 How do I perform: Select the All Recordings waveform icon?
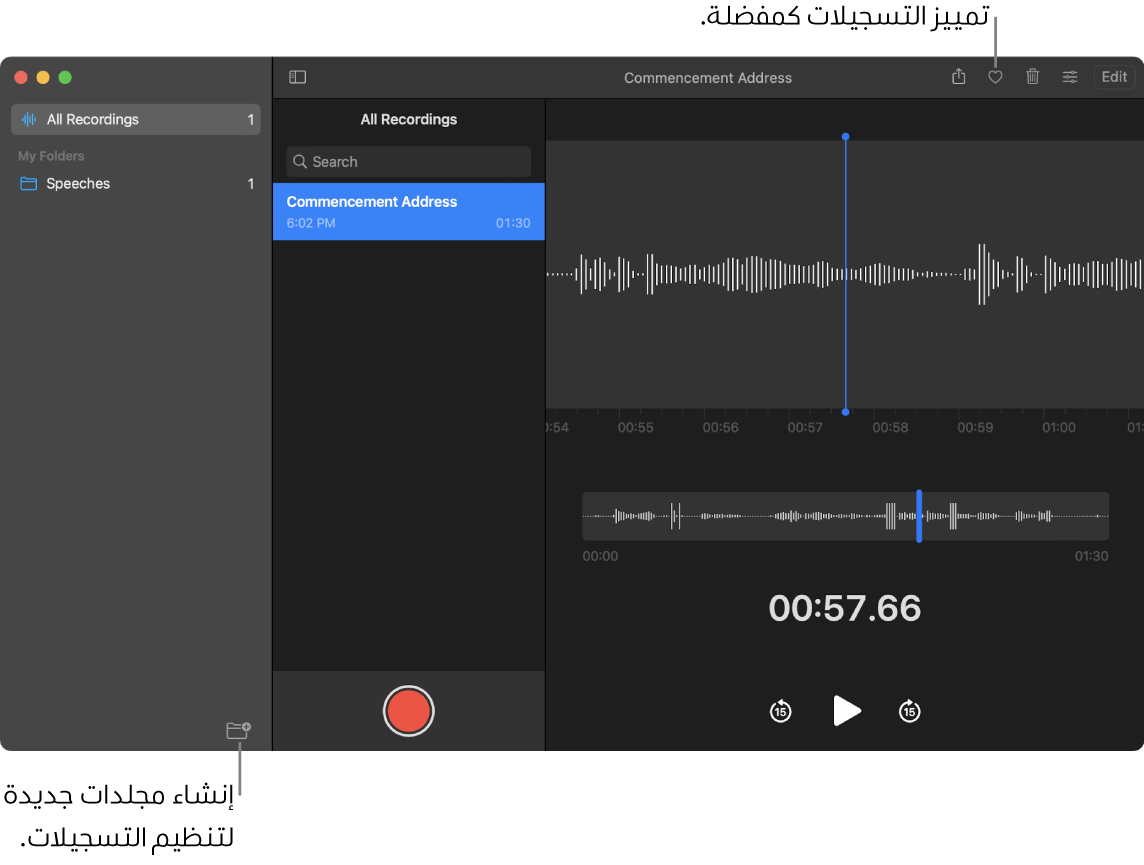[x=27, y=119]
